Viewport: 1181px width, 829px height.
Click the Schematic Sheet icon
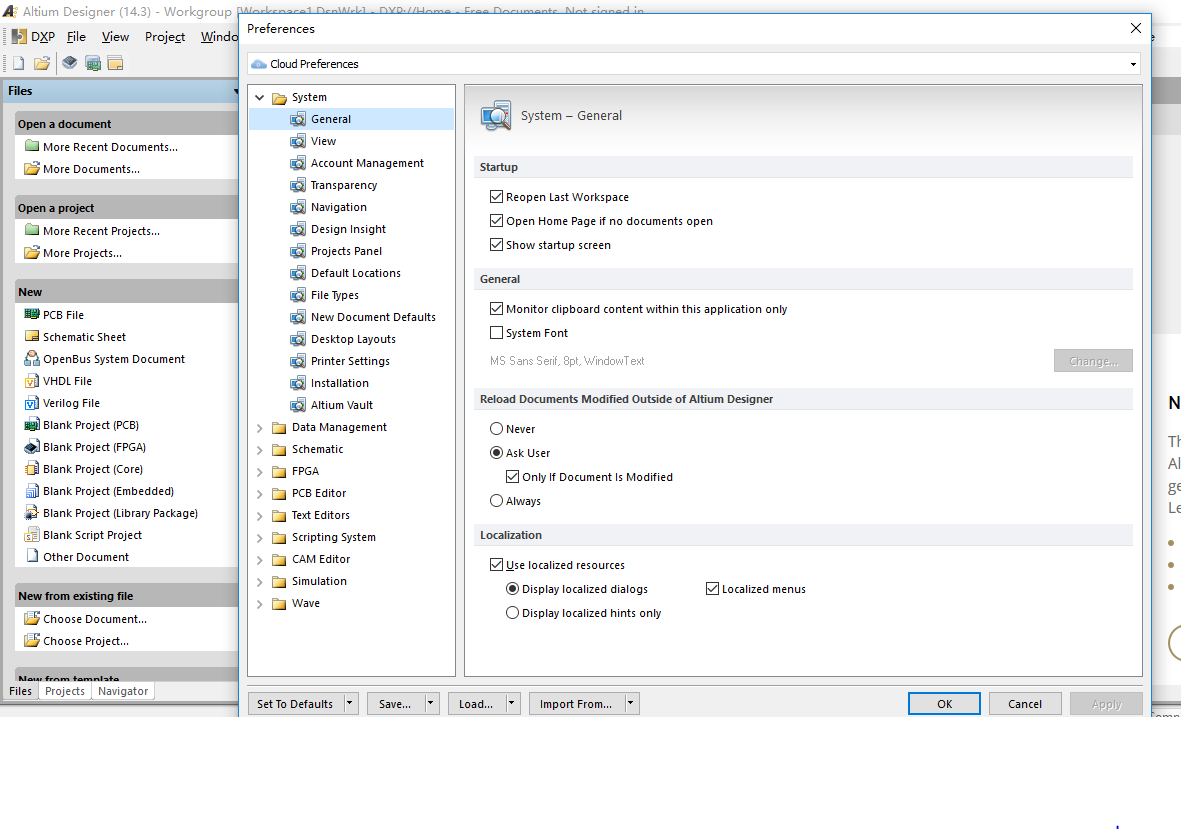coord(32,336)
